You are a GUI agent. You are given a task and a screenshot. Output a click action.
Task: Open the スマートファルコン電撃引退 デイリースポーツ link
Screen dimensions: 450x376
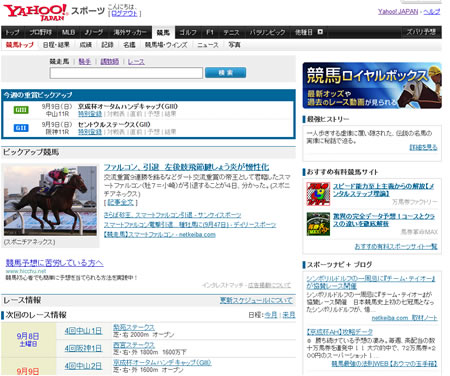click(x=190, y=225)
